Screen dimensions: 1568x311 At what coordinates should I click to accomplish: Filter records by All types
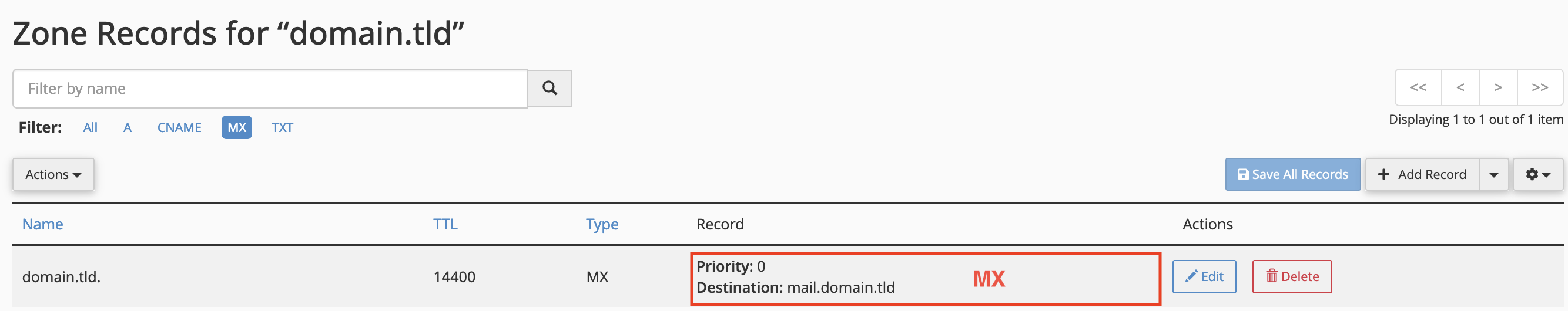90,127
